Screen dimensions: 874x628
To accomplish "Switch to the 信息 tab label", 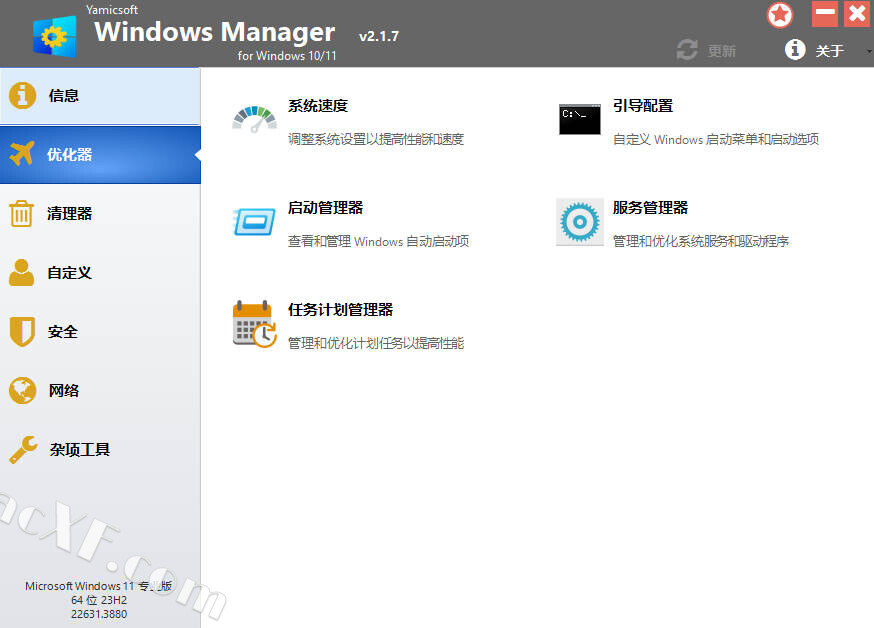I will pyautogui.click(x=64, y=96).
